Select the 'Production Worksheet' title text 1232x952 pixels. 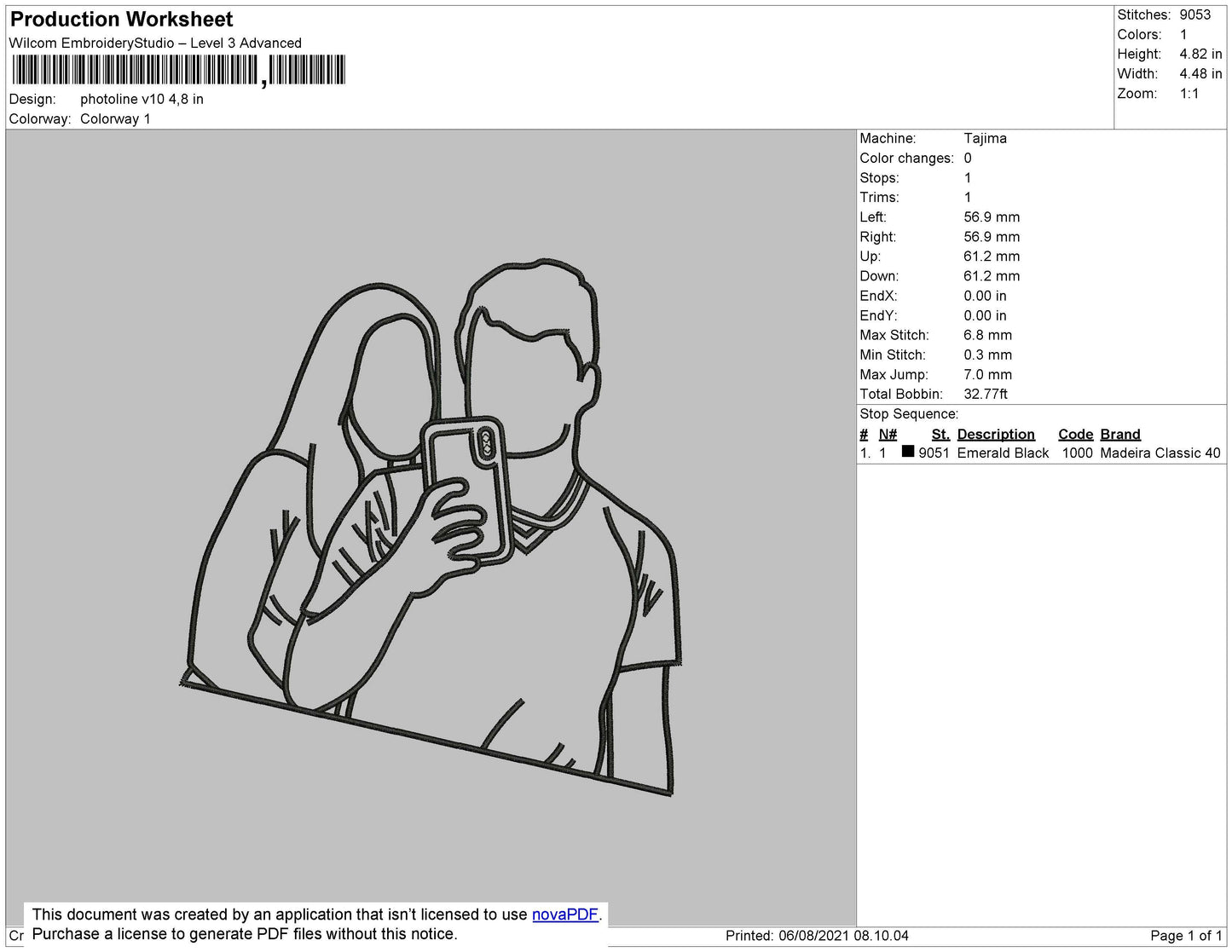121,19
